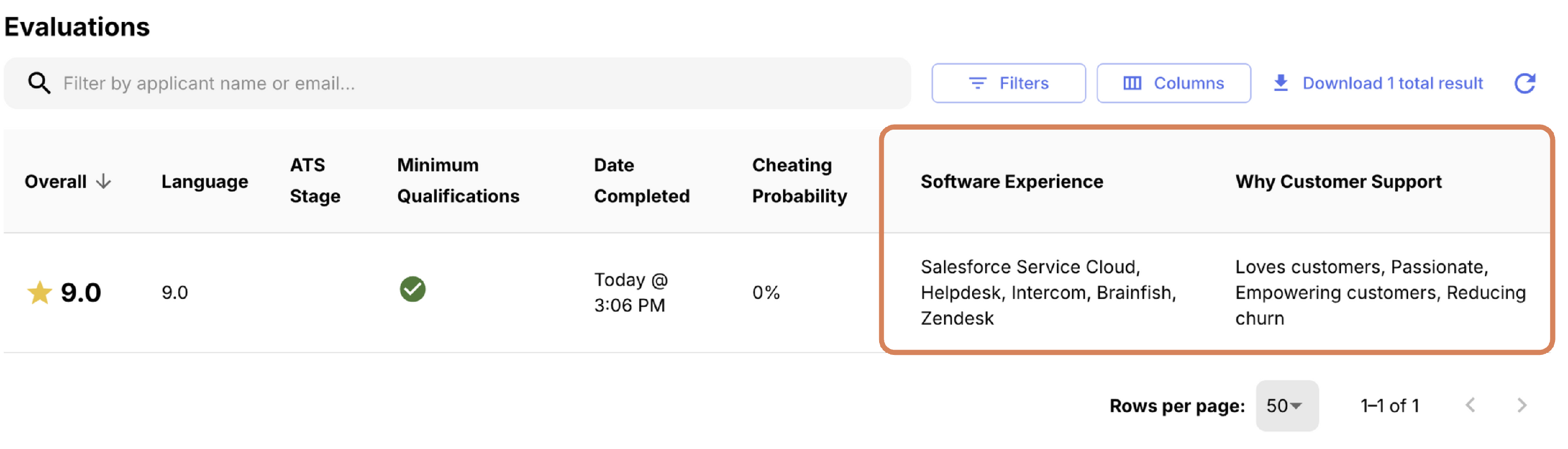Sort by Date Completed column header
The width and height of the screenshot is (1568, 449).
point(641,181)
